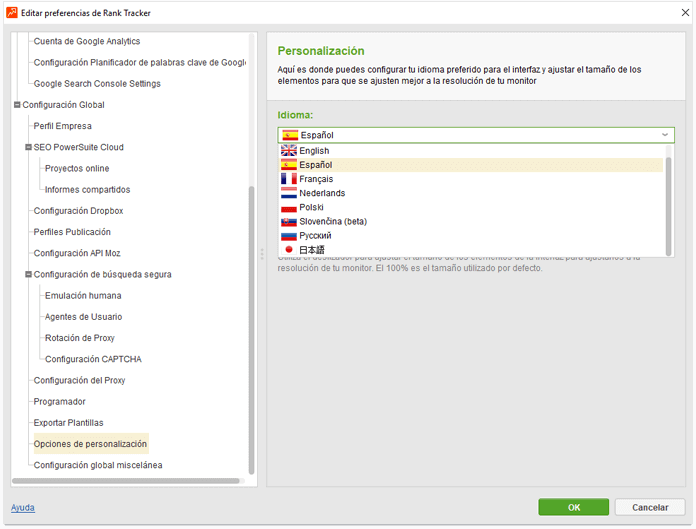Click the language list vertical scrollbar

pyautogui.click(x=668, y=200)
